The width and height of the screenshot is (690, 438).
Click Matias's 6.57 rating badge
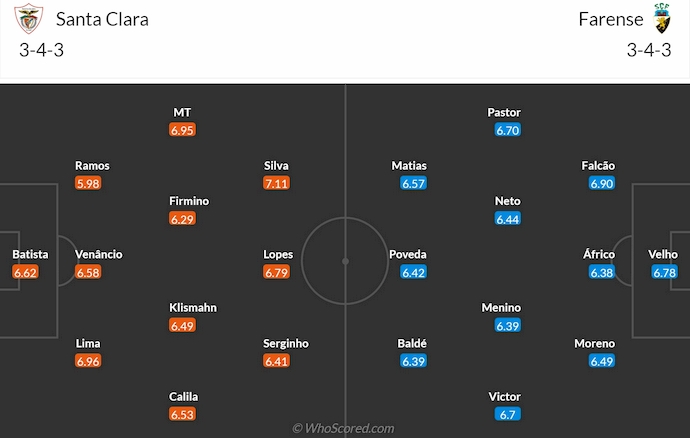click(x=413, y=183)
